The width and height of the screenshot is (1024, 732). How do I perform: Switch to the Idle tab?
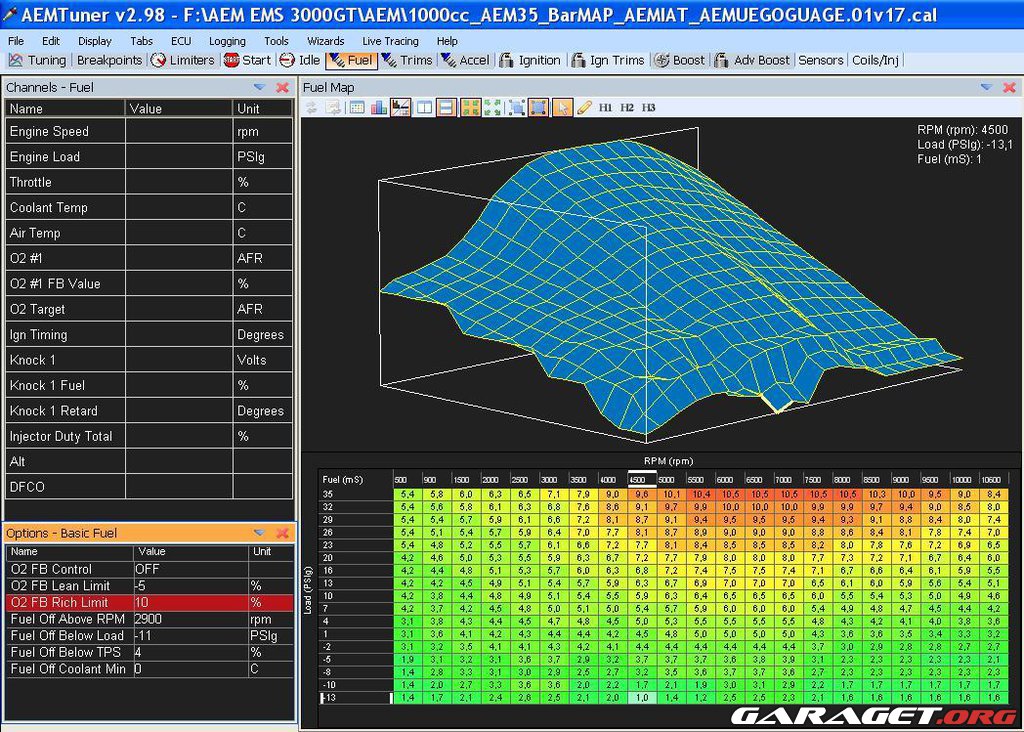pyautogui.click(x=300, y=61)
